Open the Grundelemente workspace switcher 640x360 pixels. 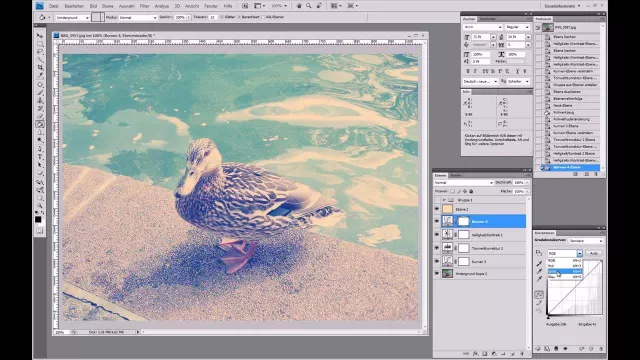coord(562,6)
